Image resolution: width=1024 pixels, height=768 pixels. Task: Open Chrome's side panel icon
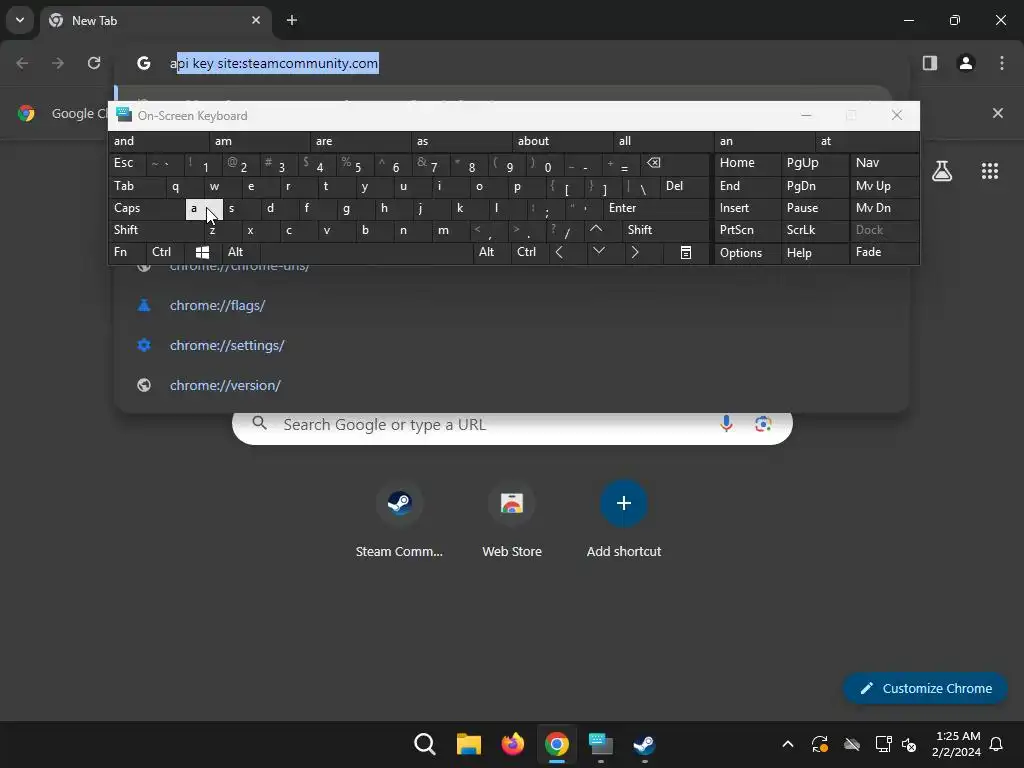pos(929,63)
